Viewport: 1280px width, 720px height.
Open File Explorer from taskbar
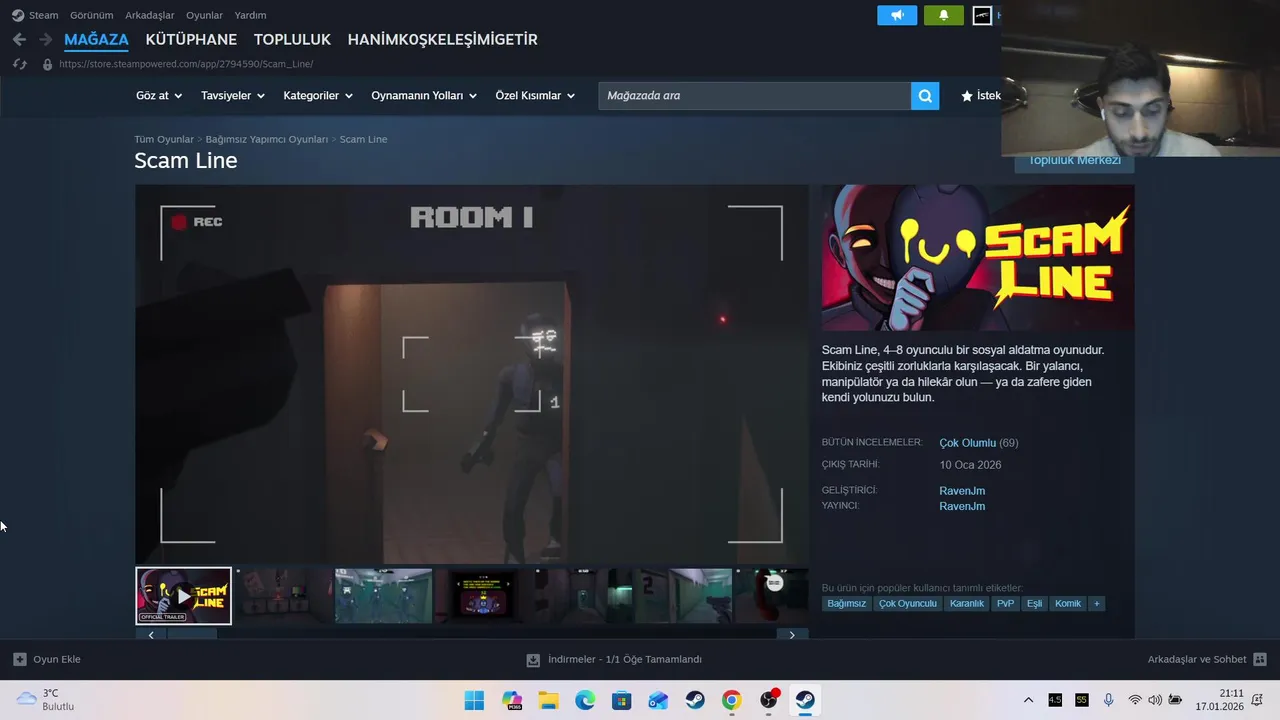[x=548, y=700]
